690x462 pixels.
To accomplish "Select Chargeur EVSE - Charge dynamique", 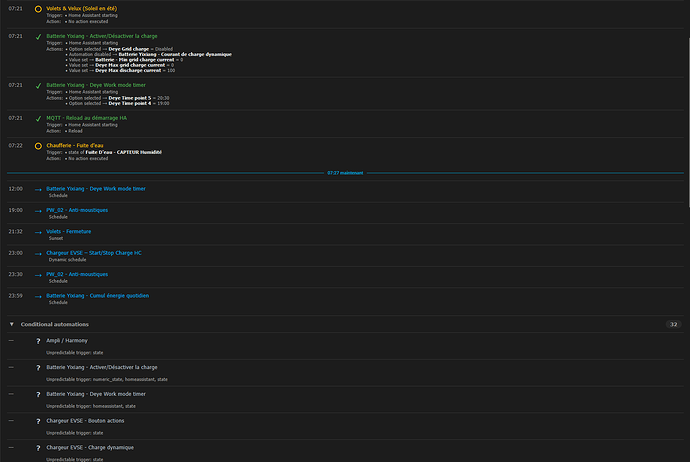I will click(90, 447).
